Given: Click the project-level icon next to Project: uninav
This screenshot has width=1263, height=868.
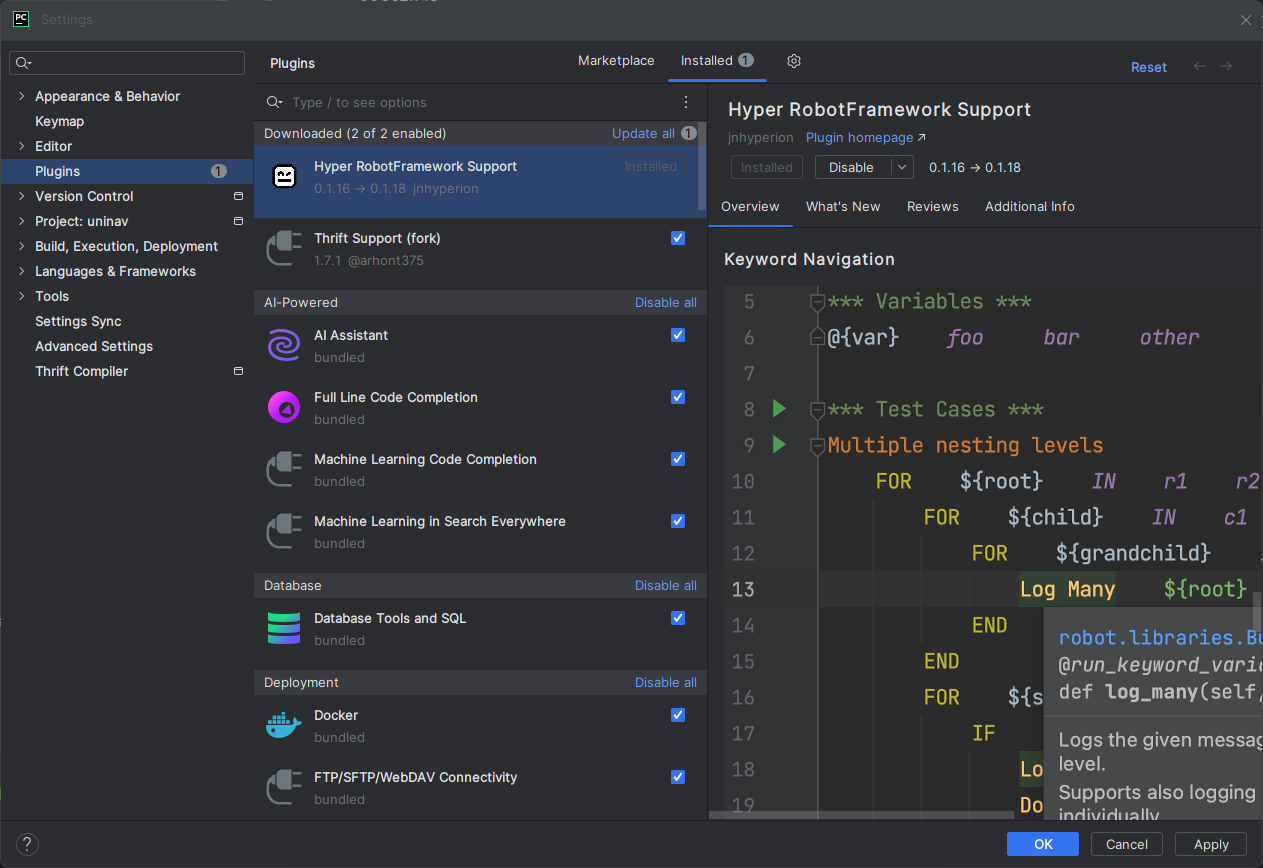Looking at the screenshot, I should [x=238, y=221].
